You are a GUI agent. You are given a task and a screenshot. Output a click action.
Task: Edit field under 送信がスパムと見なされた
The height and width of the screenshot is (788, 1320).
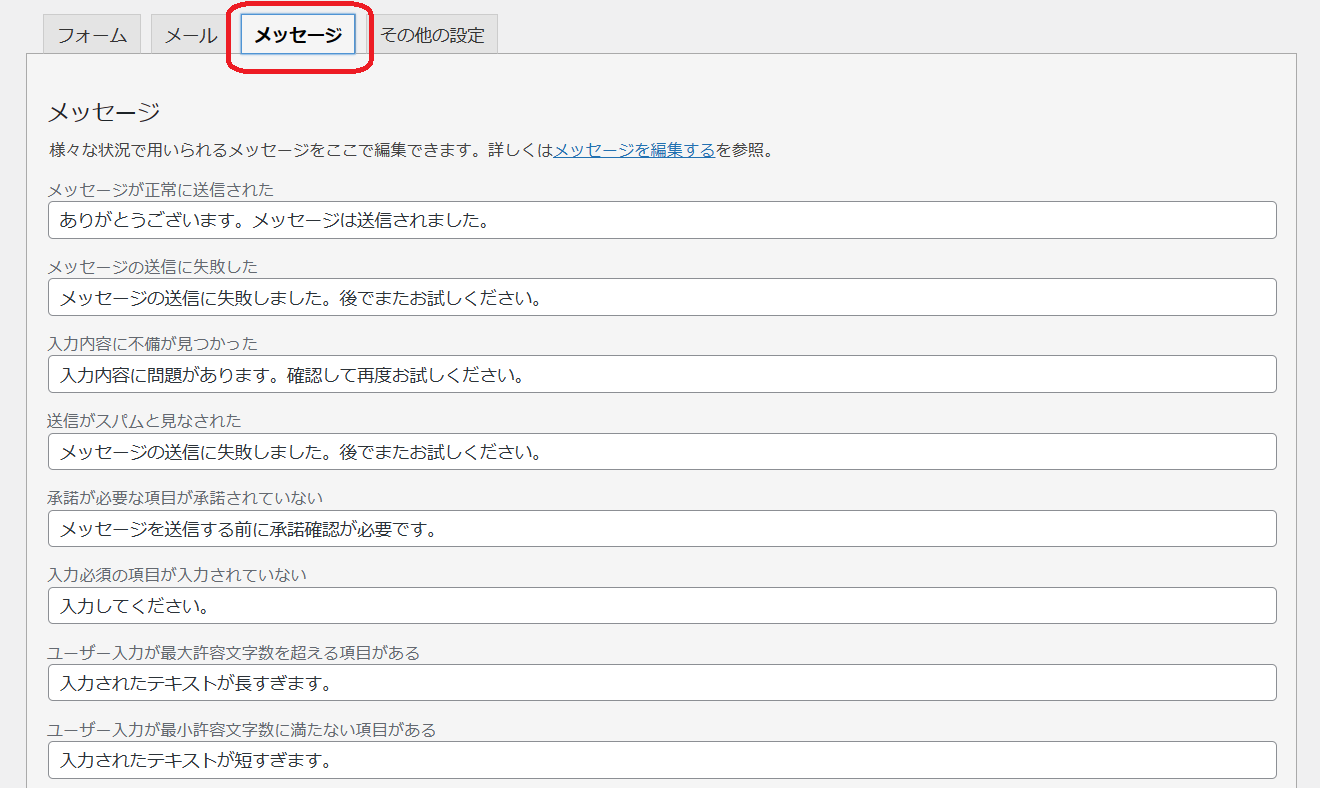662,451
